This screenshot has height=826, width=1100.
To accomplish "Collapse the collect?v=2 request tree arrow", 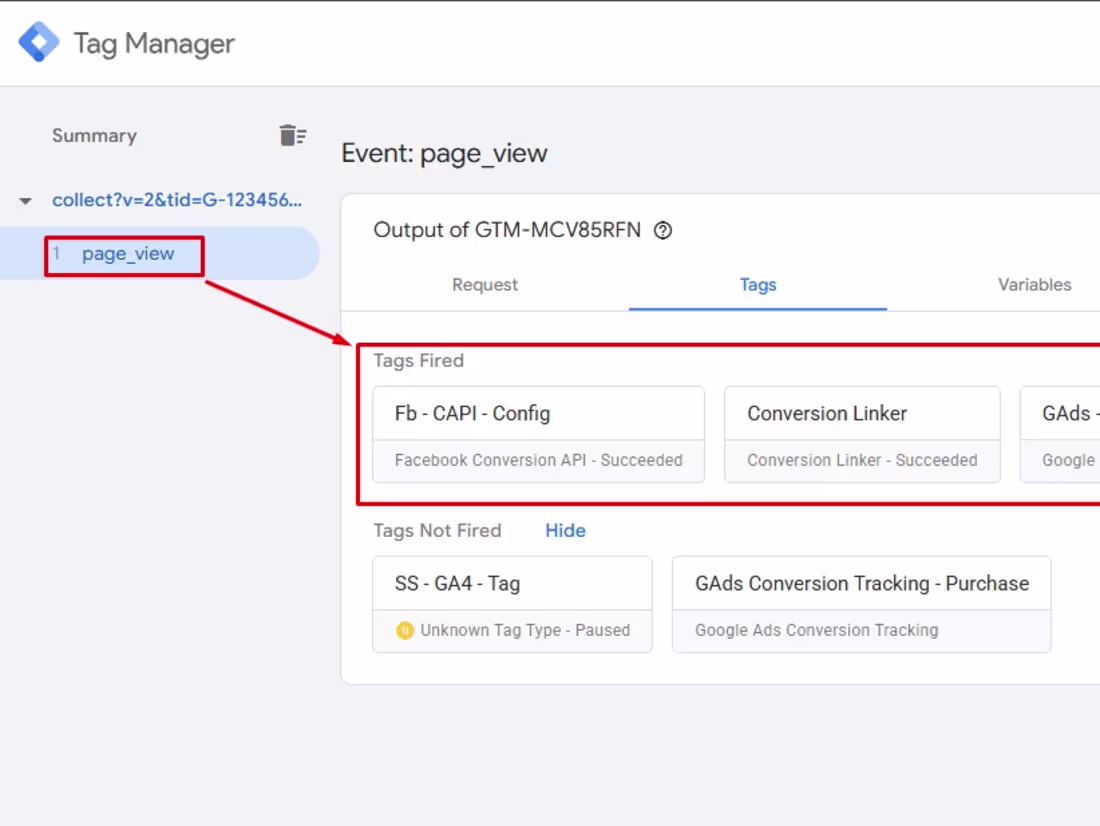I will click(x=25, y=201).
